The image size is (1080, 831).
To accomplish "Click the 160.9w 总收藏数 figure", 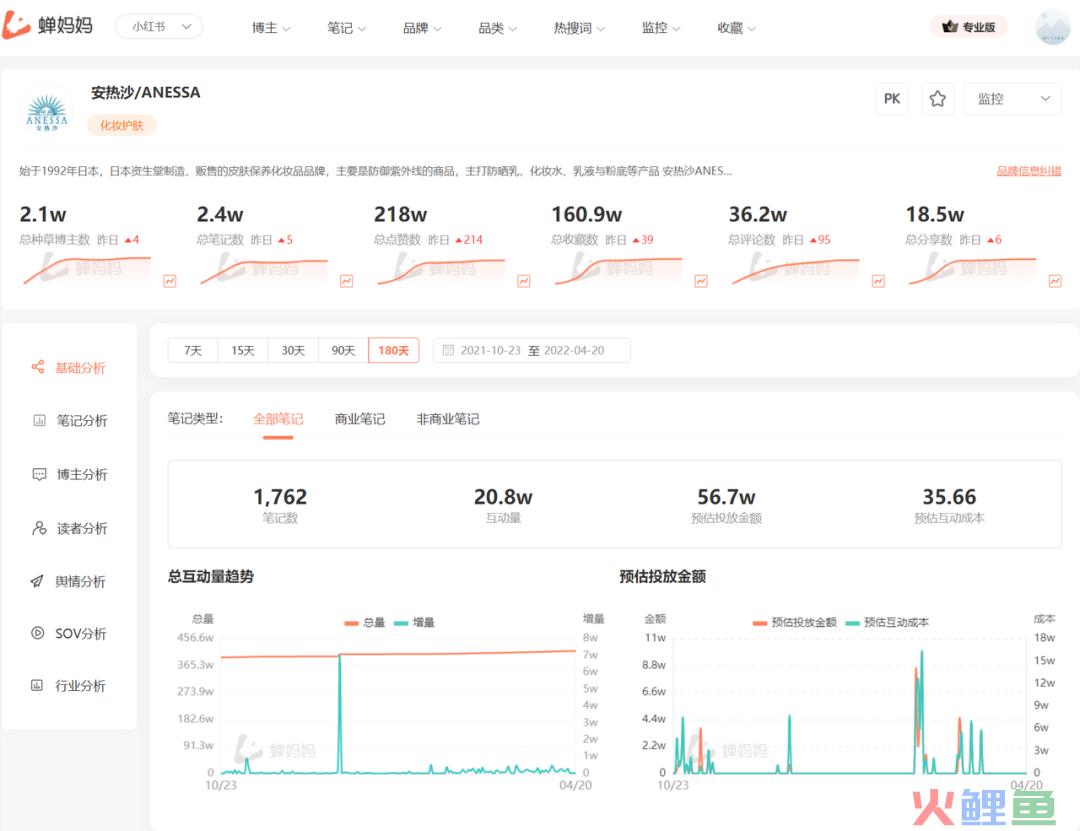I will tap(587, 214).
